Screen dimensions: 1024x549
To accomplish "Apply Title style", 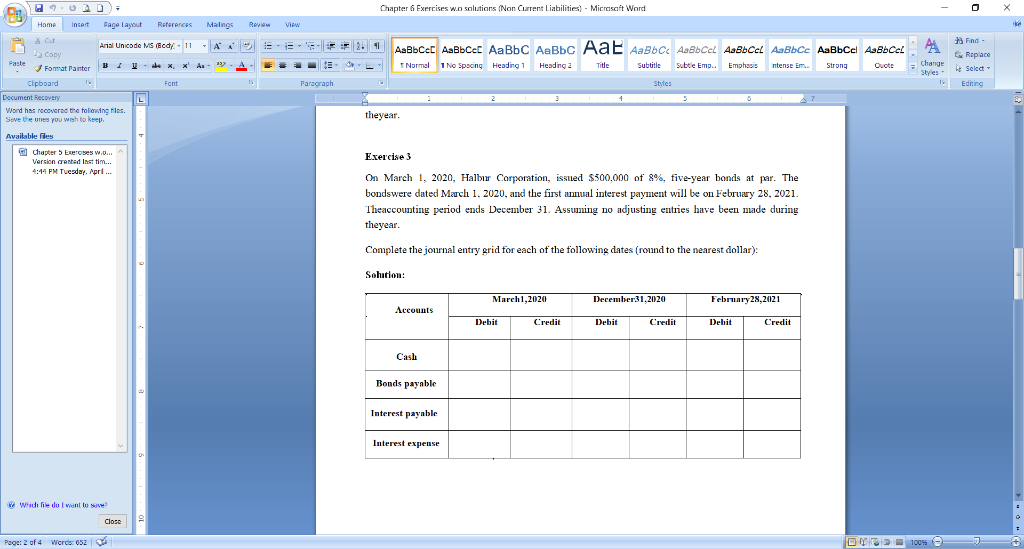I will 602,55.
